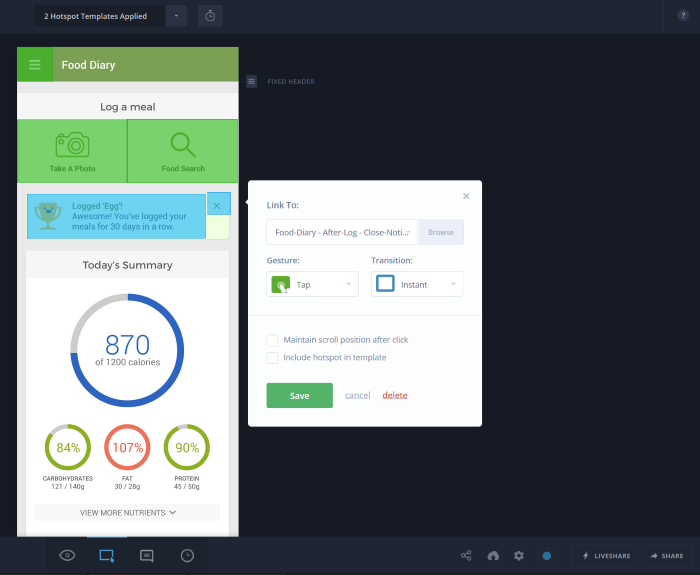The width and height of the screenshot is (700, 575).
Task: Click the workflow share-nodes icon
Action: (466, 555)
